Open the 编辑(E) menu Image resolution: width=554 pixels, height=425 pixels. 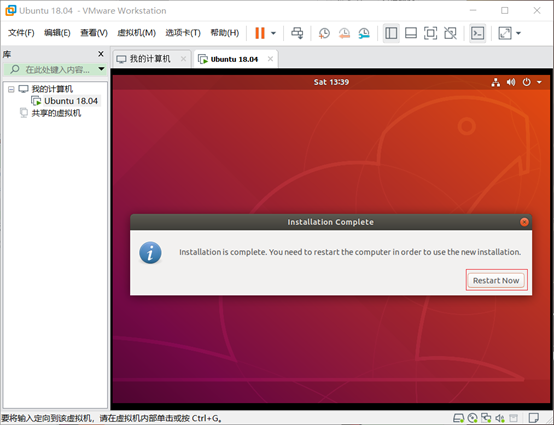[x=57, y=33]
